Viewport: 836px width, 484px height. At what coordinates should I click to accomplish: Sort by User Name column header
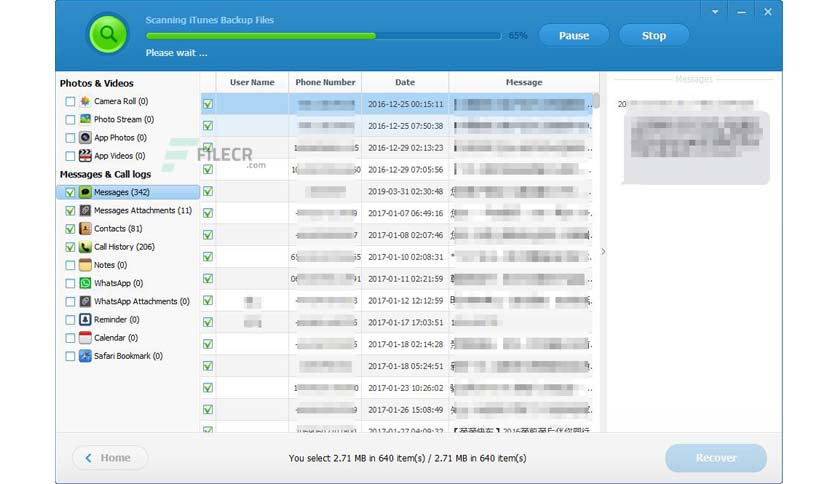coord(252,82)
